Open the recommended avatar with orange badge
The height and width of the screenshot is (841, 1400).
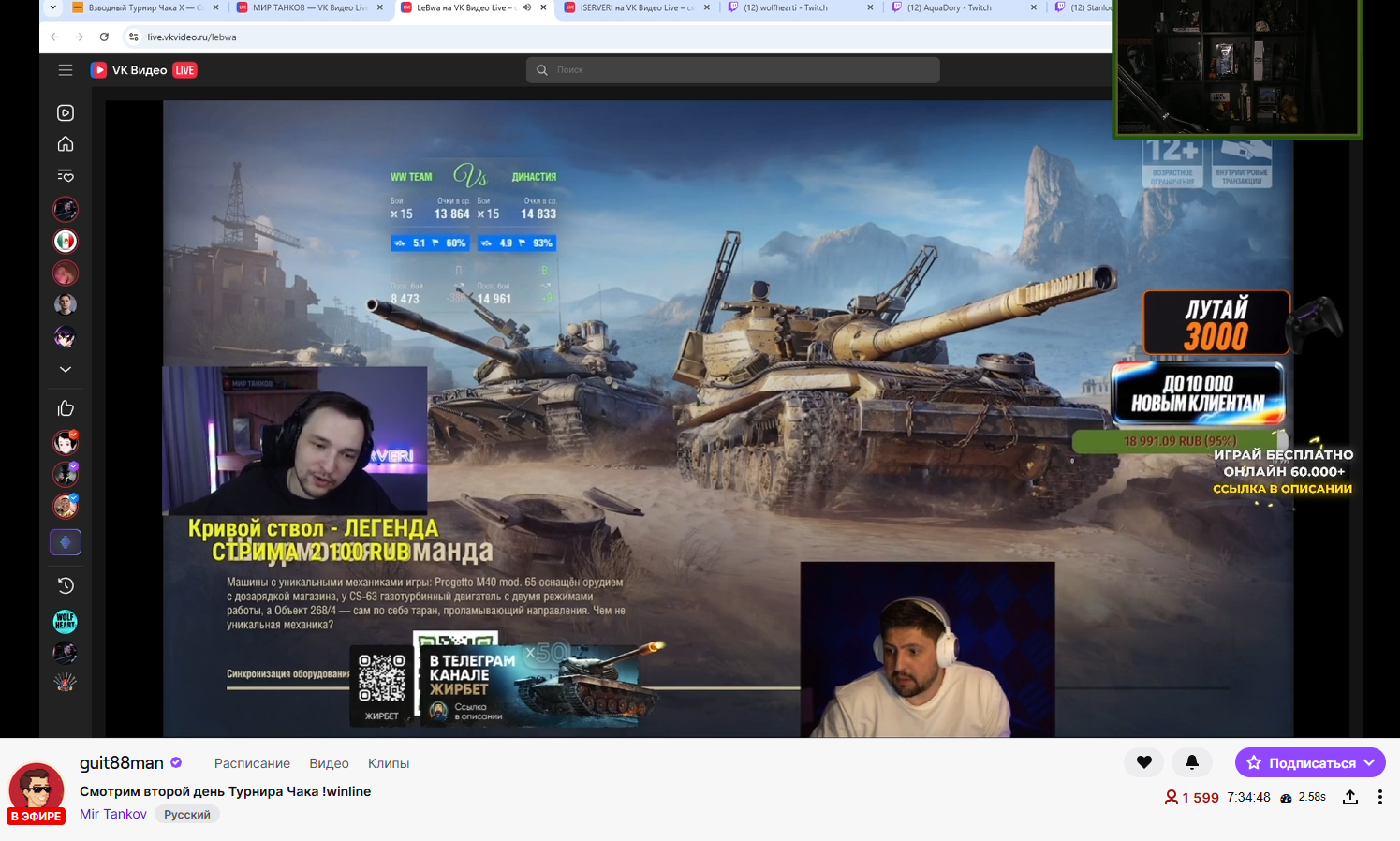[66, 442]
